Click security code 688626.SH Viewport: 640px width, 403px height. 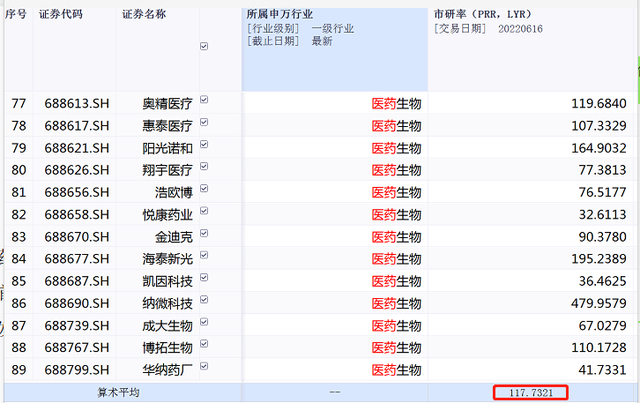pos(77,170)
